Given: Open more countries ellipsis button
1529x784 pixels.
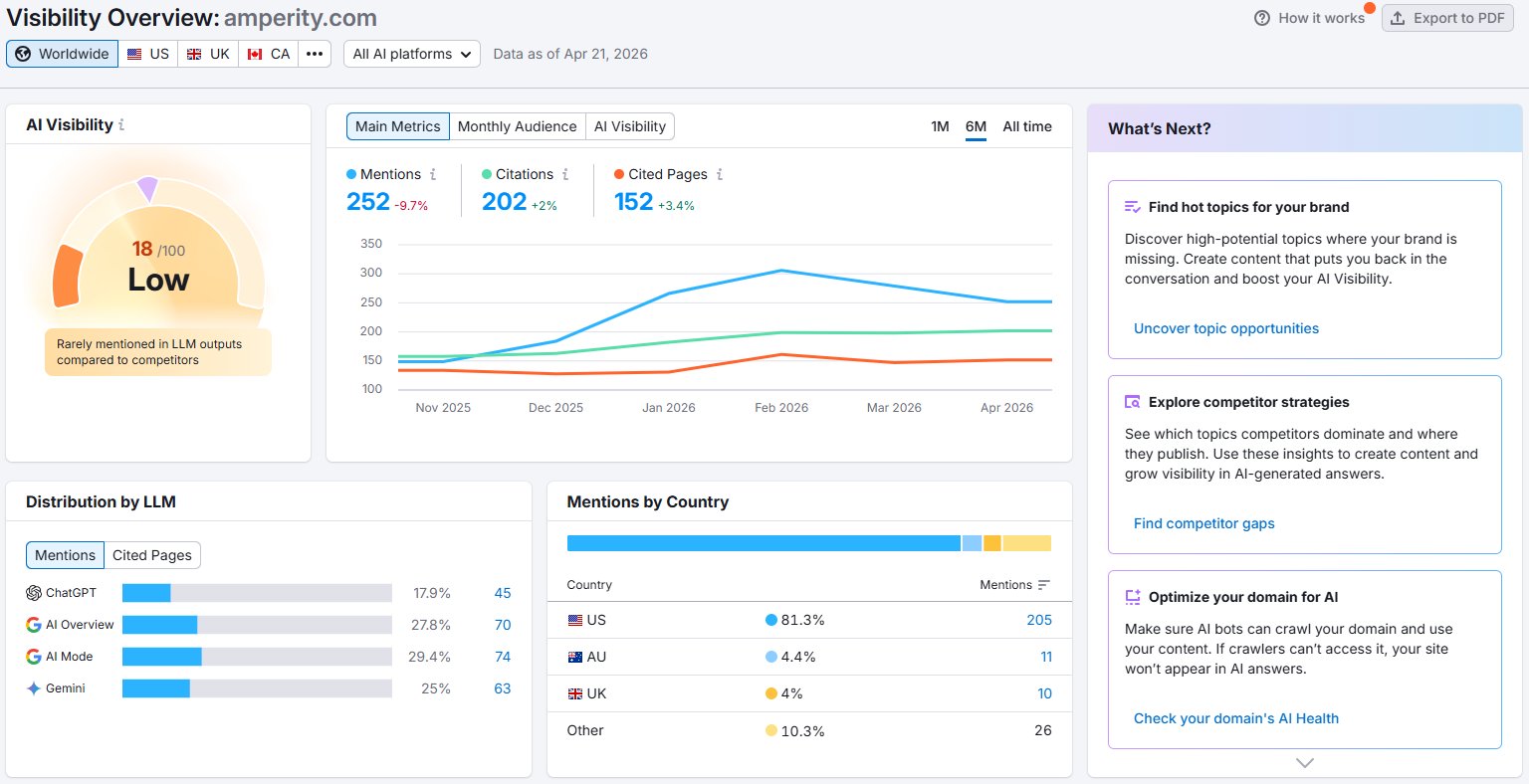Looking at the screenshot, I should (315, 54).
